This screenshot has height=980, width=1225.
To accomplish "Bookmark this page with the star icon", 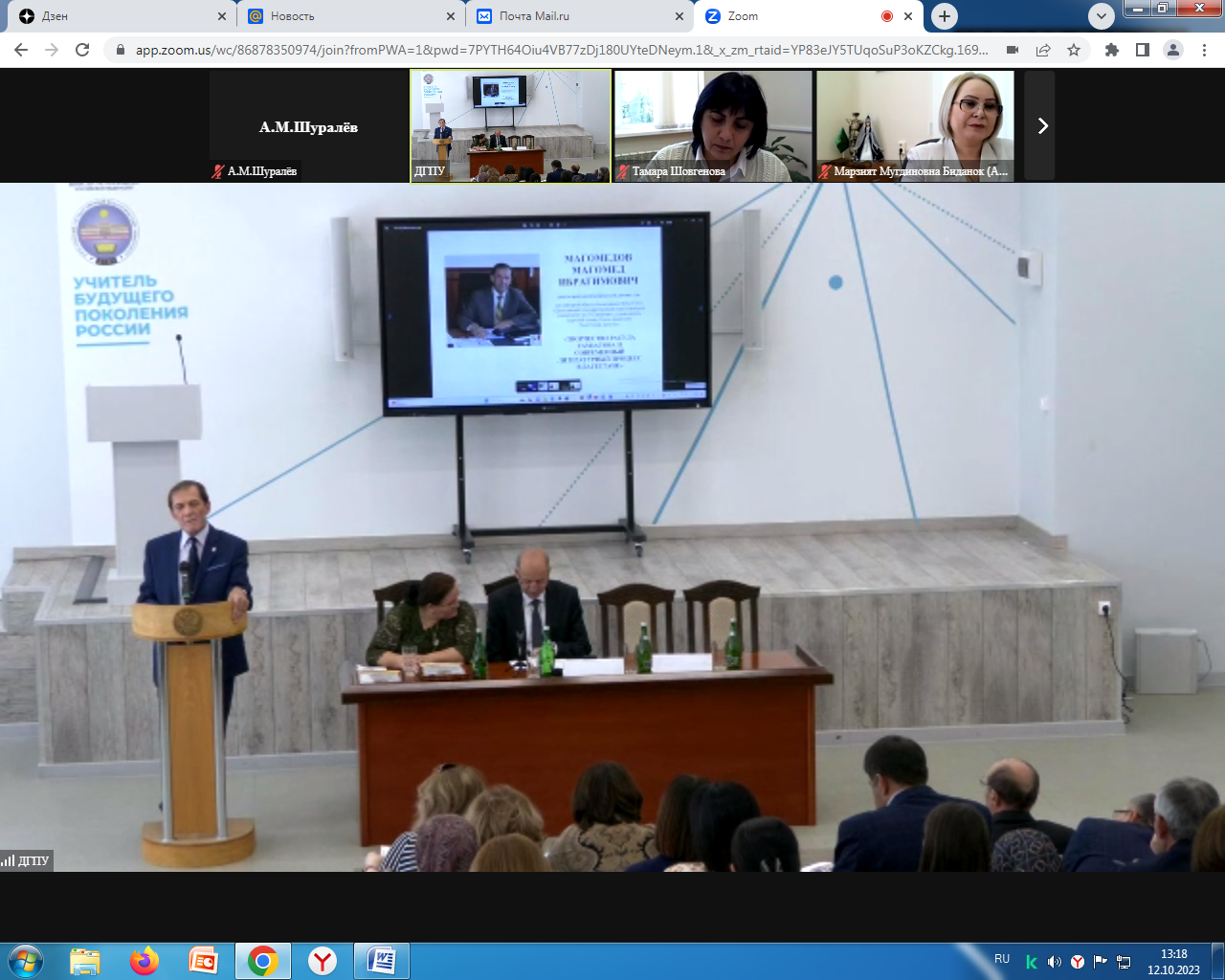I will 1074,50.
